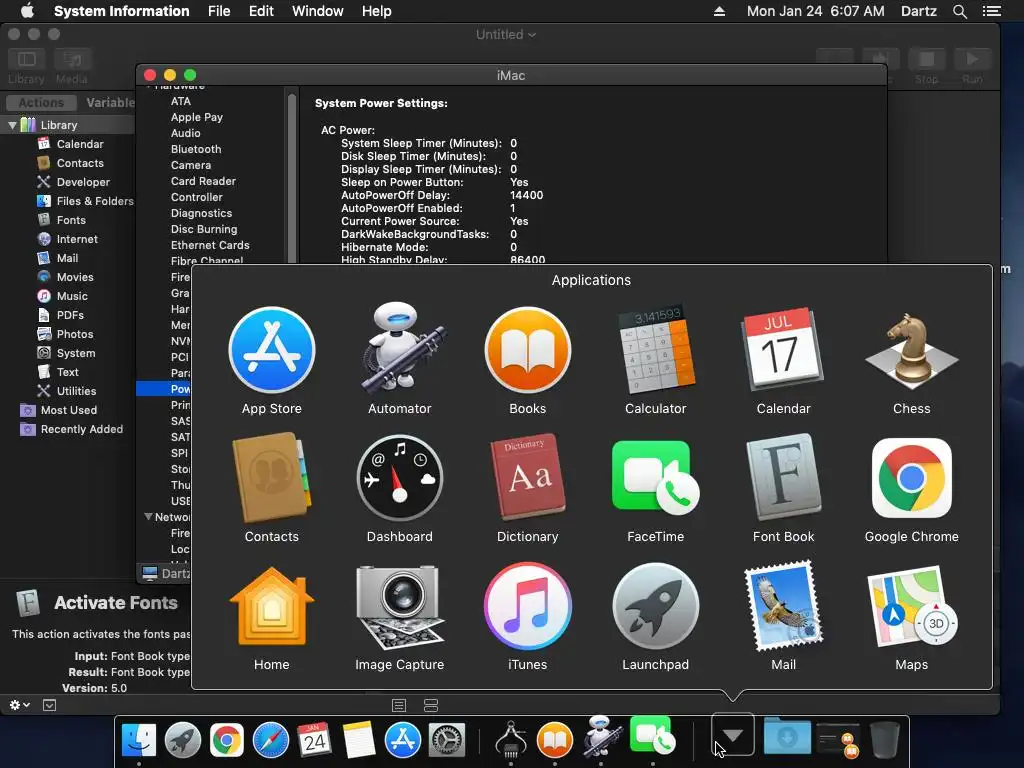Open the Window menu

[317, 11]
